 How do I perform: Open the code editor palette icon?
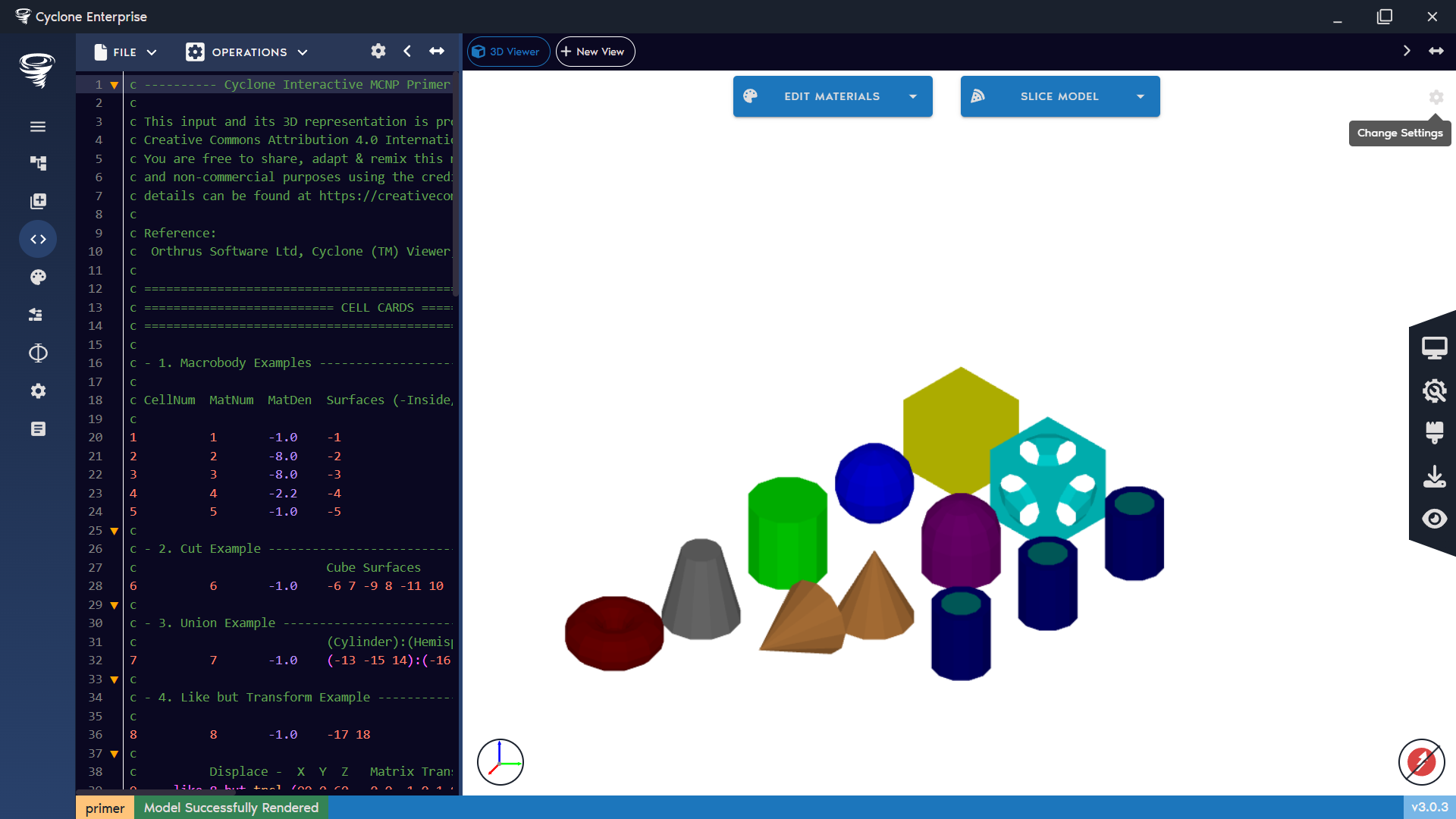pyautogui.click(x=38, y=277)
